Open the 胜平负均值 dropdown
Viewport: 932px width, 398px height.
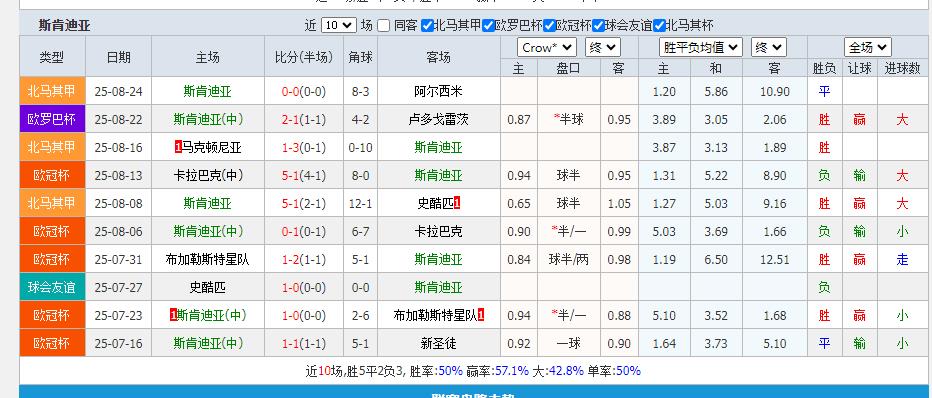pos(700,48)
